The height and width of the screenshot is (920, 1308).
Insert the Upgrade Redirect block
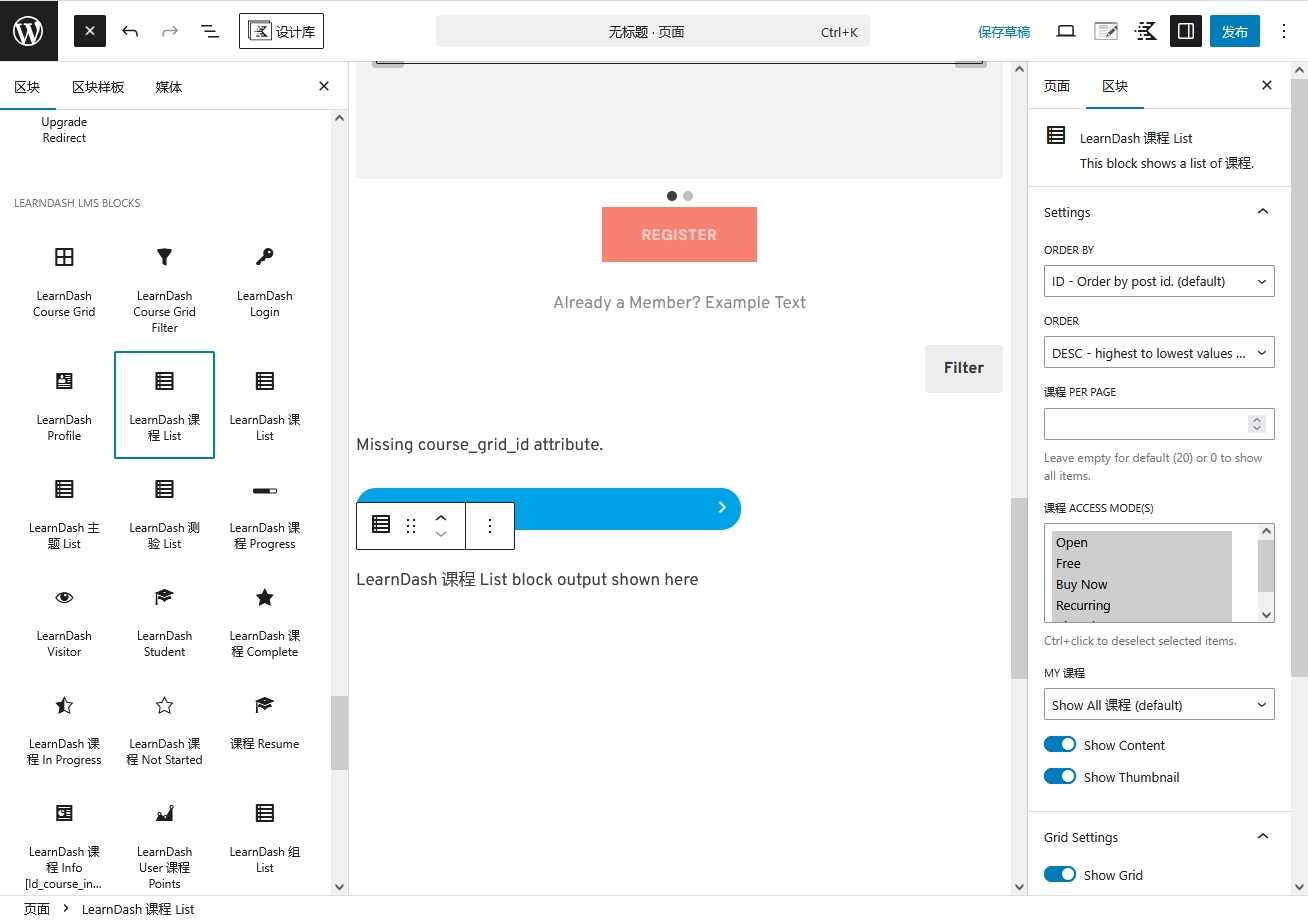tap(64, 130)
